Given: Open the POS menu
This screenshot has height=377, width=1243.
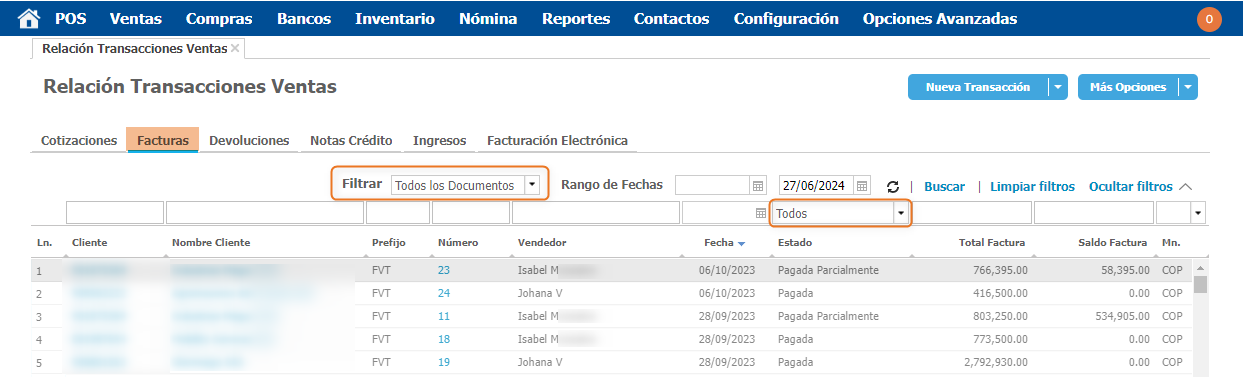Looking at the screenshot, I should tap(70, 19).
